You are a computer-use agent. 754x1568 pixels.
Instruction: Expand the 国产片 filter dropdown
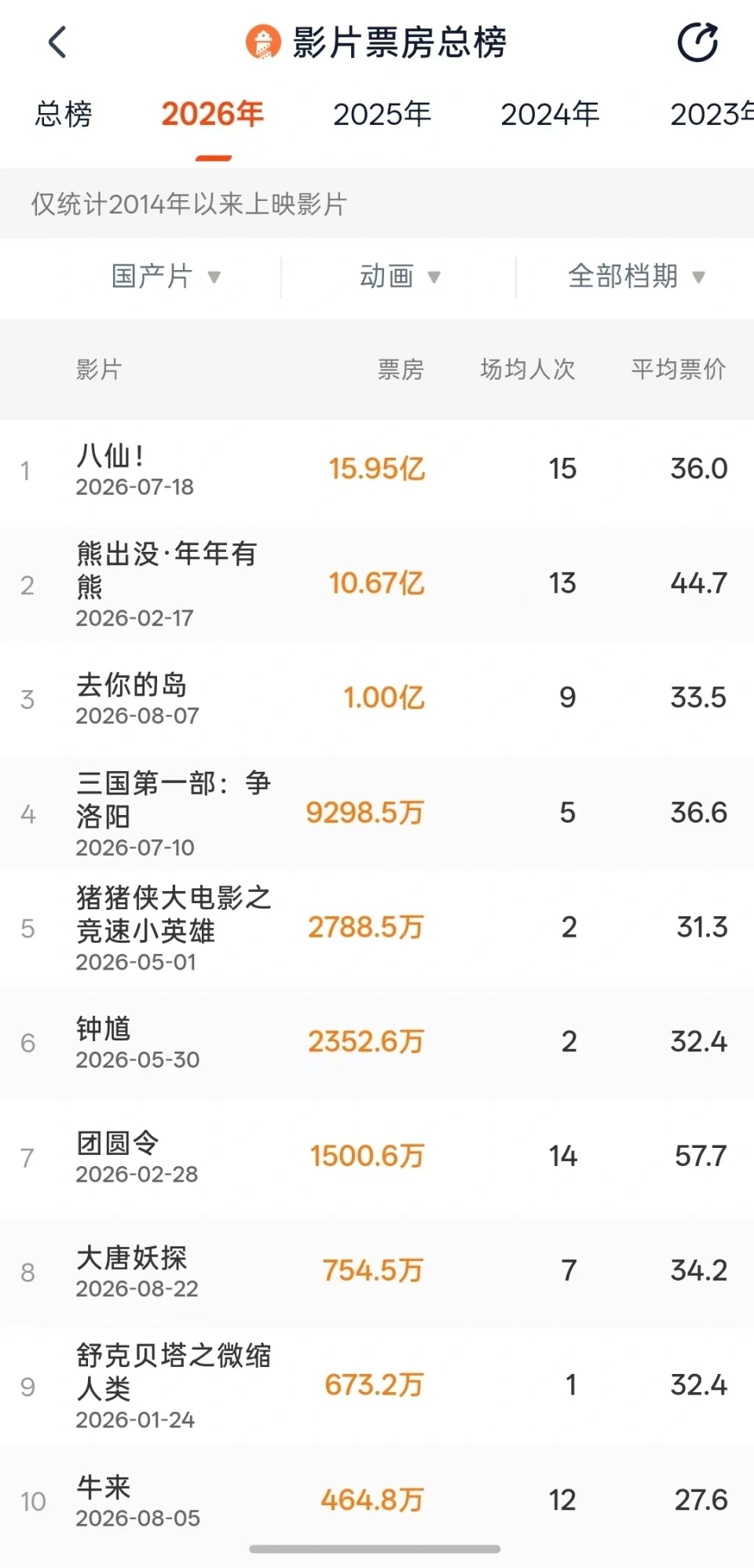[166, 276]
